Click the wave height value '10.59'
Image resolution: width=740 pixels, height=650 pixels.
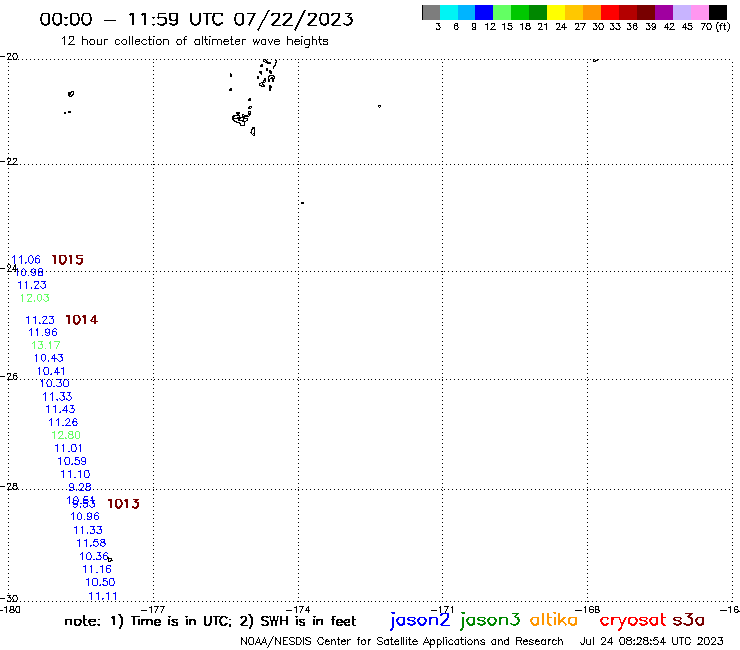[x=72, y=461]
